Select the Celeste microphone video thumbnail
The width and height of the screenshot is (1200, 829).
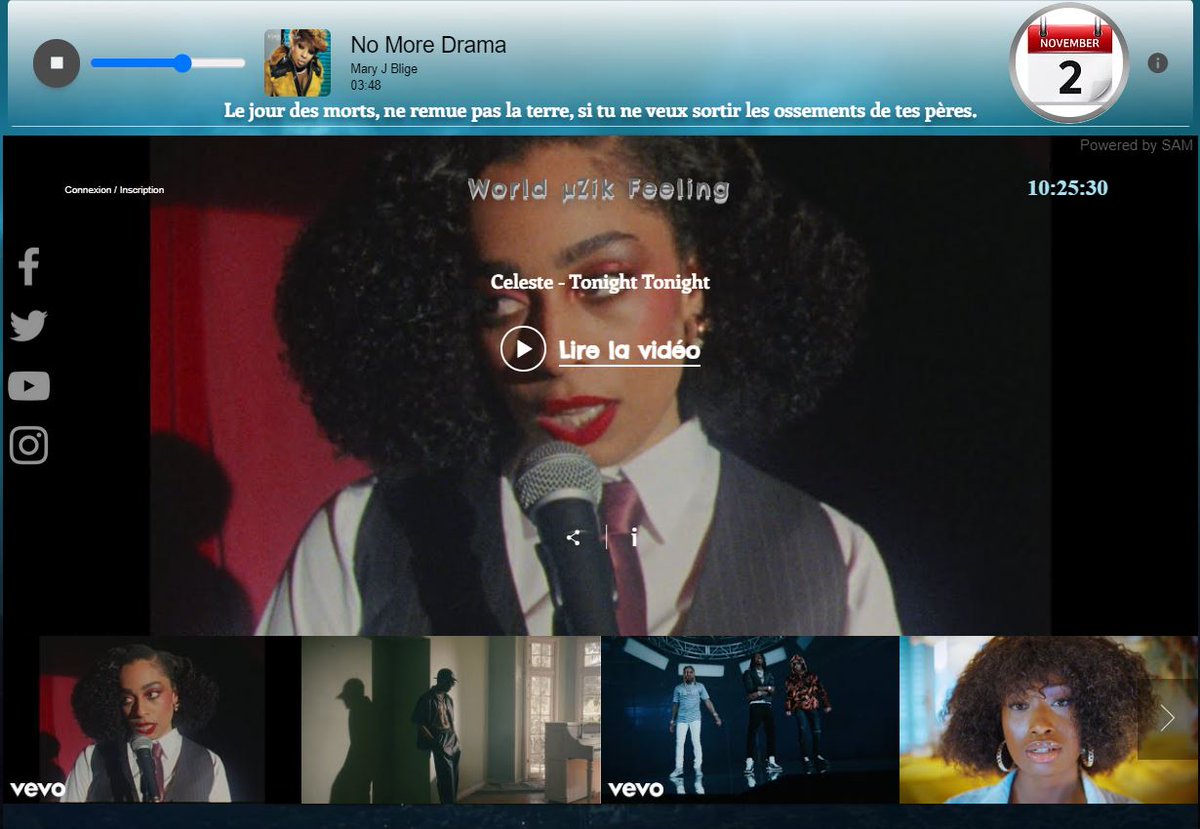click(x=152, y=720)
